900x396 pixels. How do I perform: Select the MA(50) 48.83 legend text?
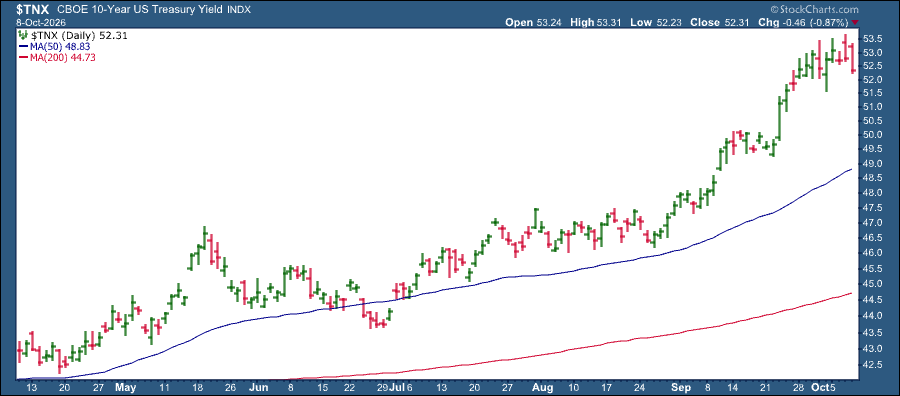tap(60, 46)
